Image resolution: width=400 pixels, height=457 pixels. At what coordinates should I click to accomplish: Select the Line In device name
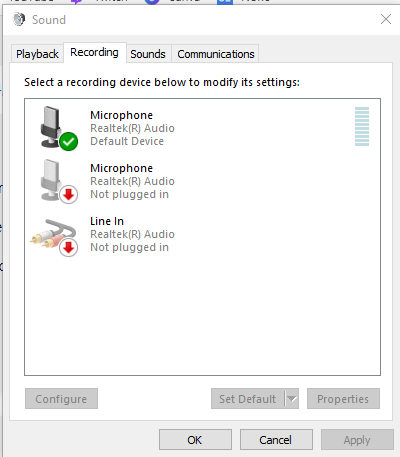coord(107,221)
